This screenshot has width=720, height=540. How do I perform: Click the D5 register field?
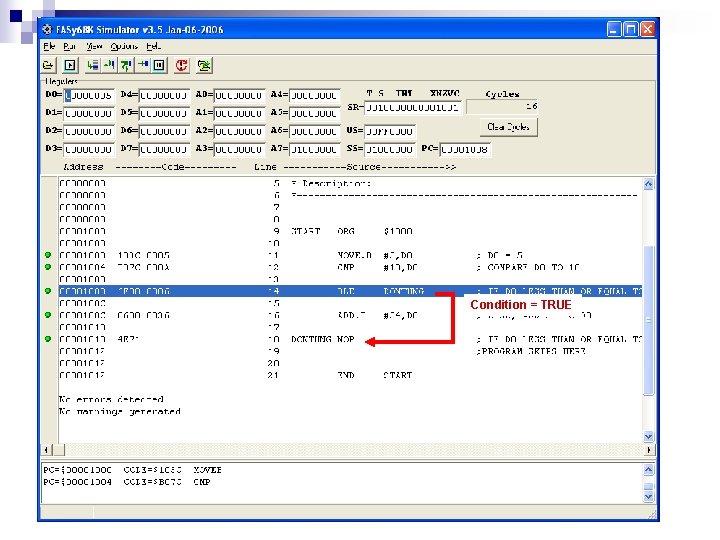click(164, 113)
